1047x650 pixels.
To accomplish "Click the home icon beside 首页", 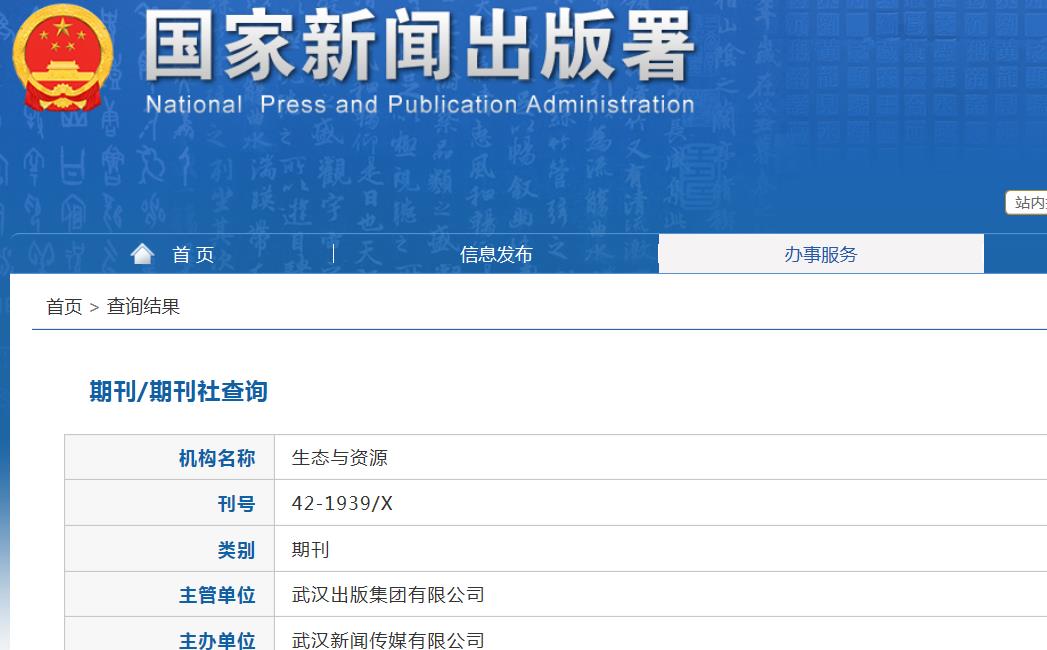I will coord(142,253).
